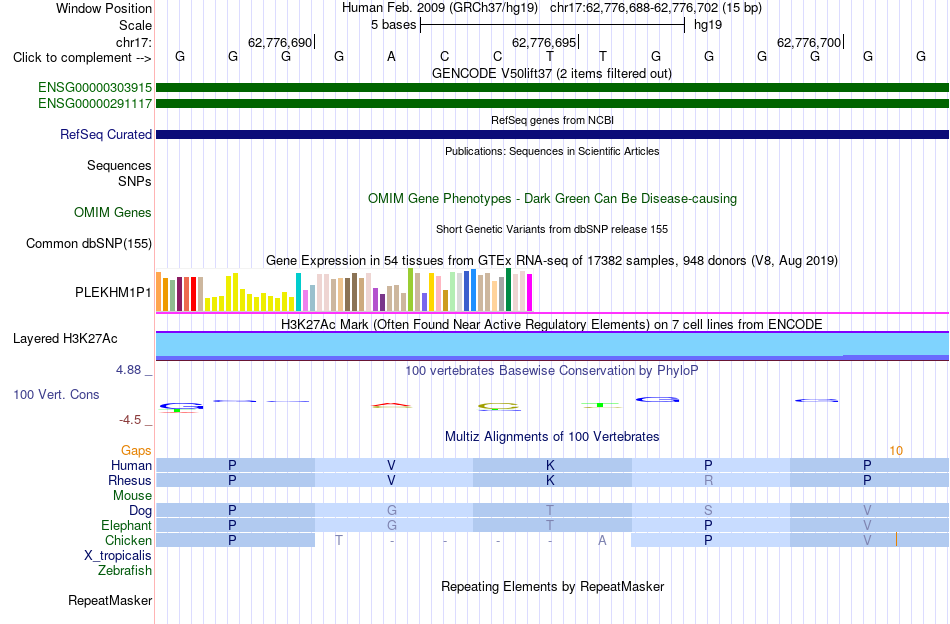Click the Publications Sequences in Scientific Articles title
The height and width of the screenshot is (624, 950).
point(552,151)
